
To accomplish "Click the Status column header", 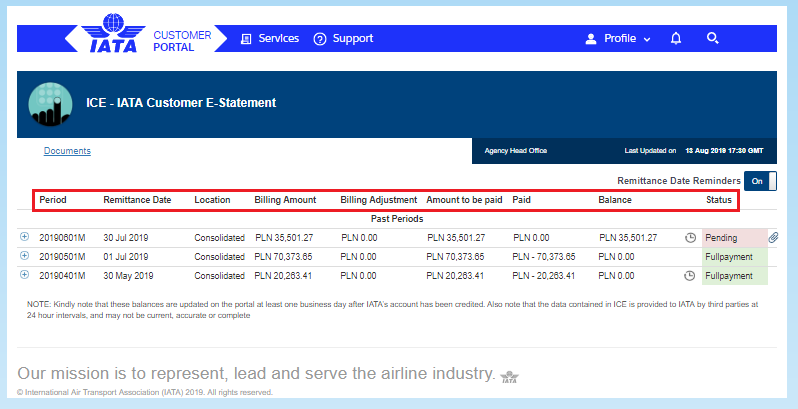I will tap(719, 200).
